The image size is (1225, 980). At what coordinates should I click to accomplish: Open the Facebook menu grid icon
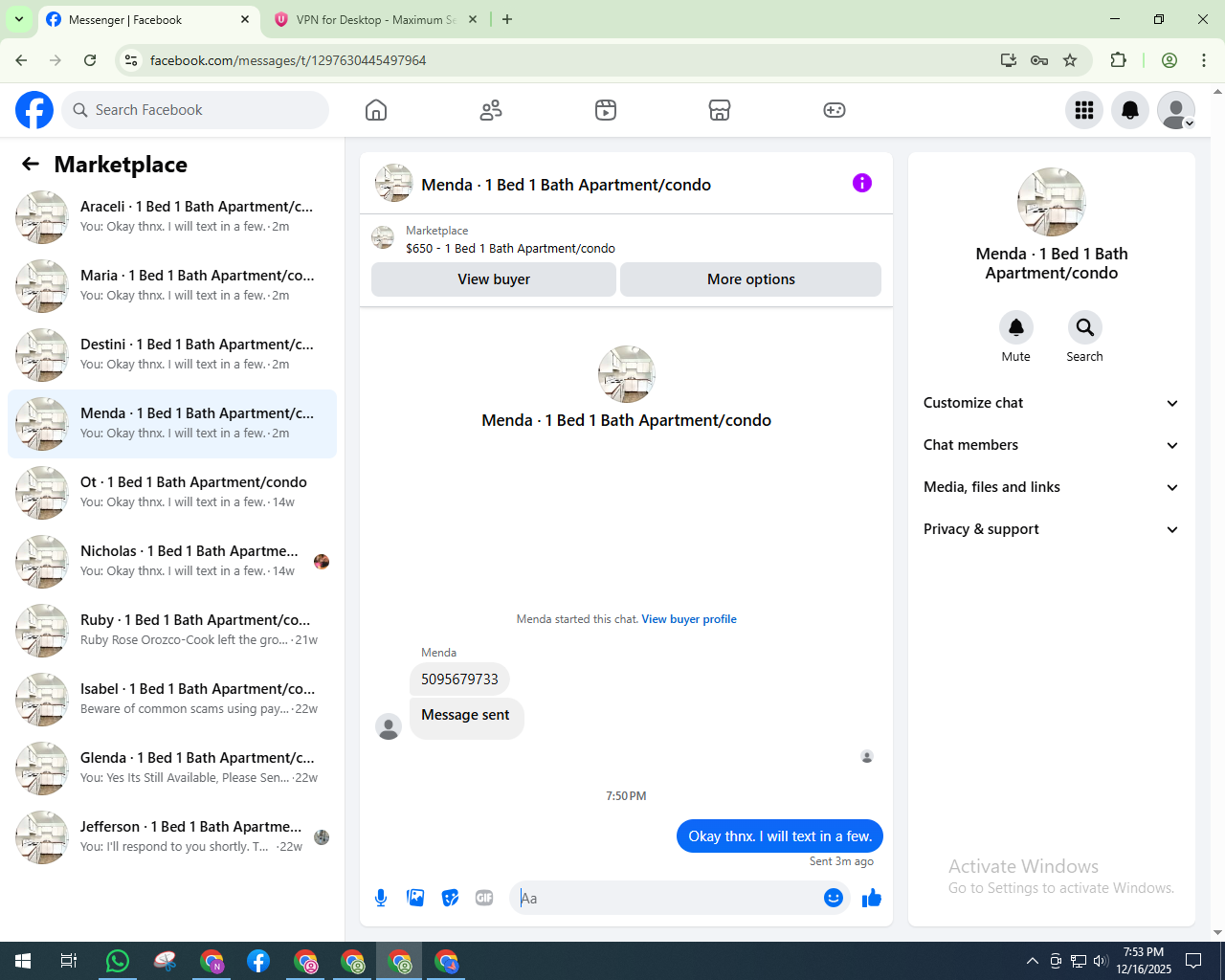point(1084,110)
